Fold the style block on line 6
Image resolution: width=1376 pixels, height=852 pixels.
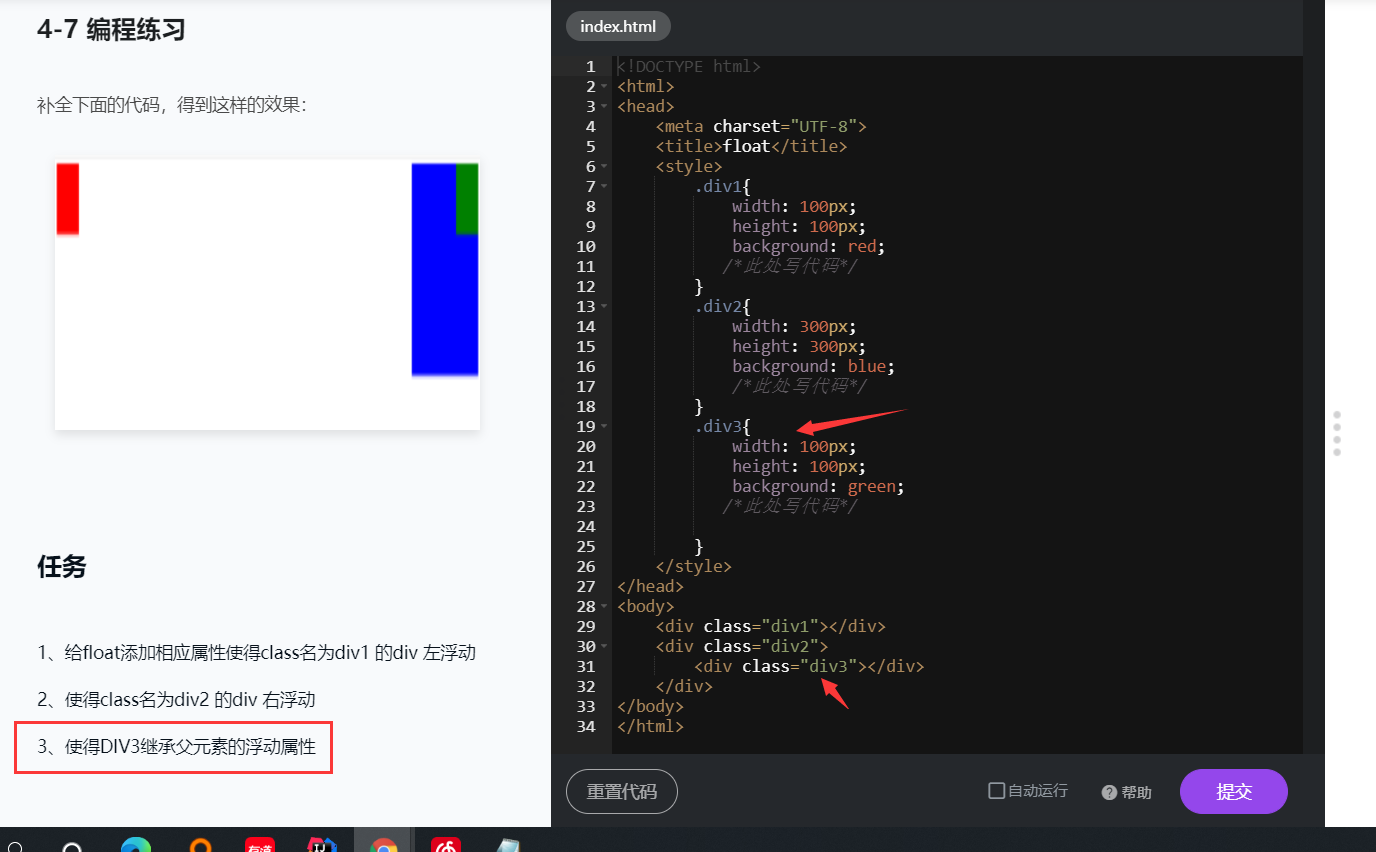[604, 166]
